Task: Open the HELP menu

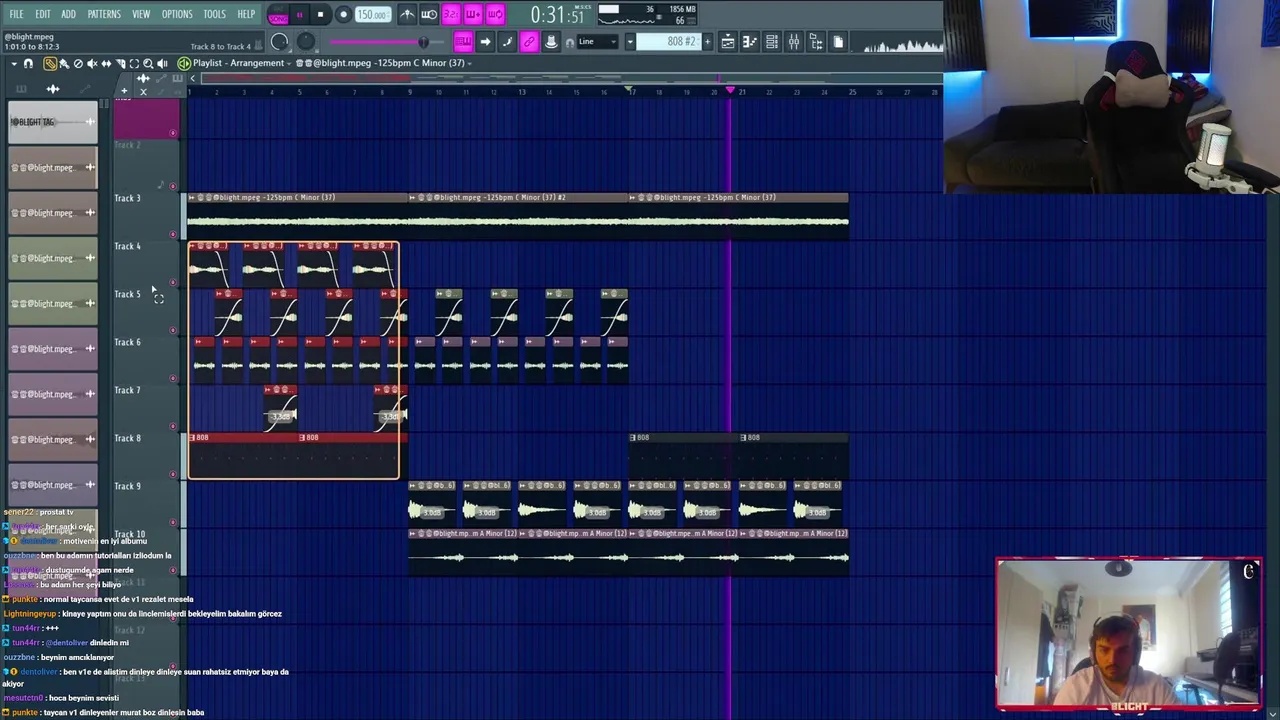Action: coord(246,14)
